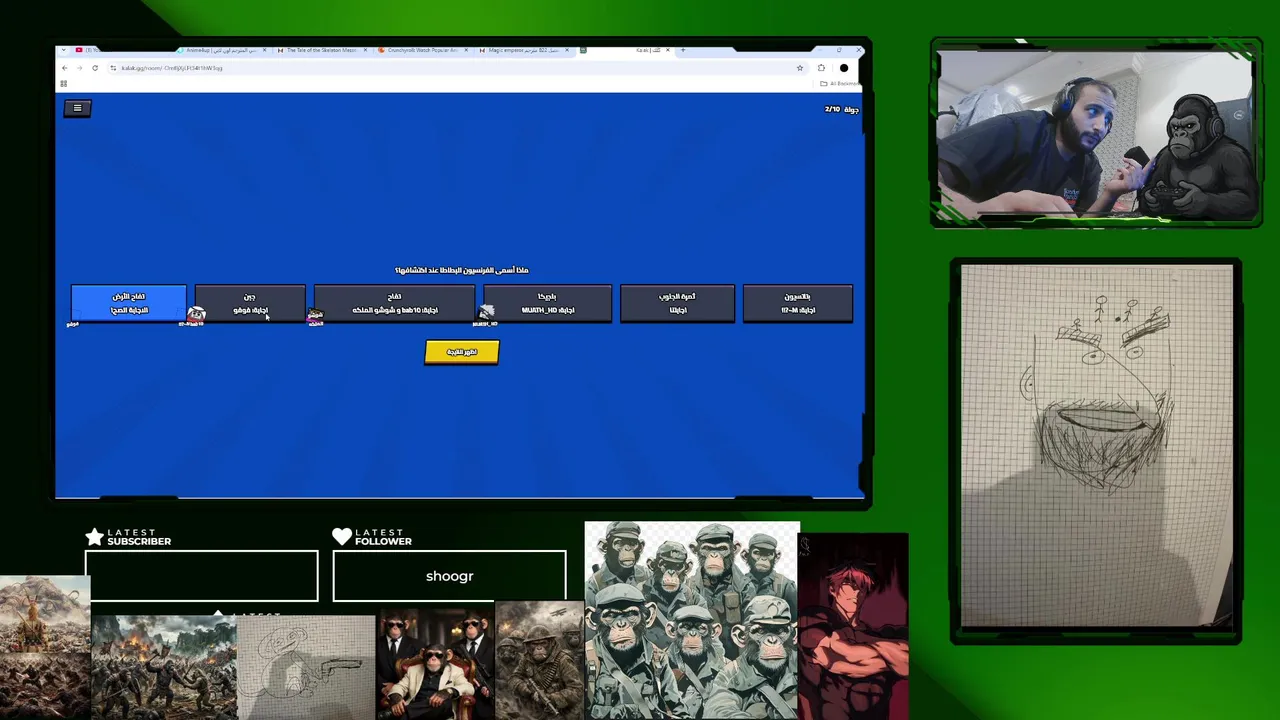Click the player avatar beside the تفاح card
Image resolution: width=1280 pixels, height=720 pixels.
coord(315,316)
